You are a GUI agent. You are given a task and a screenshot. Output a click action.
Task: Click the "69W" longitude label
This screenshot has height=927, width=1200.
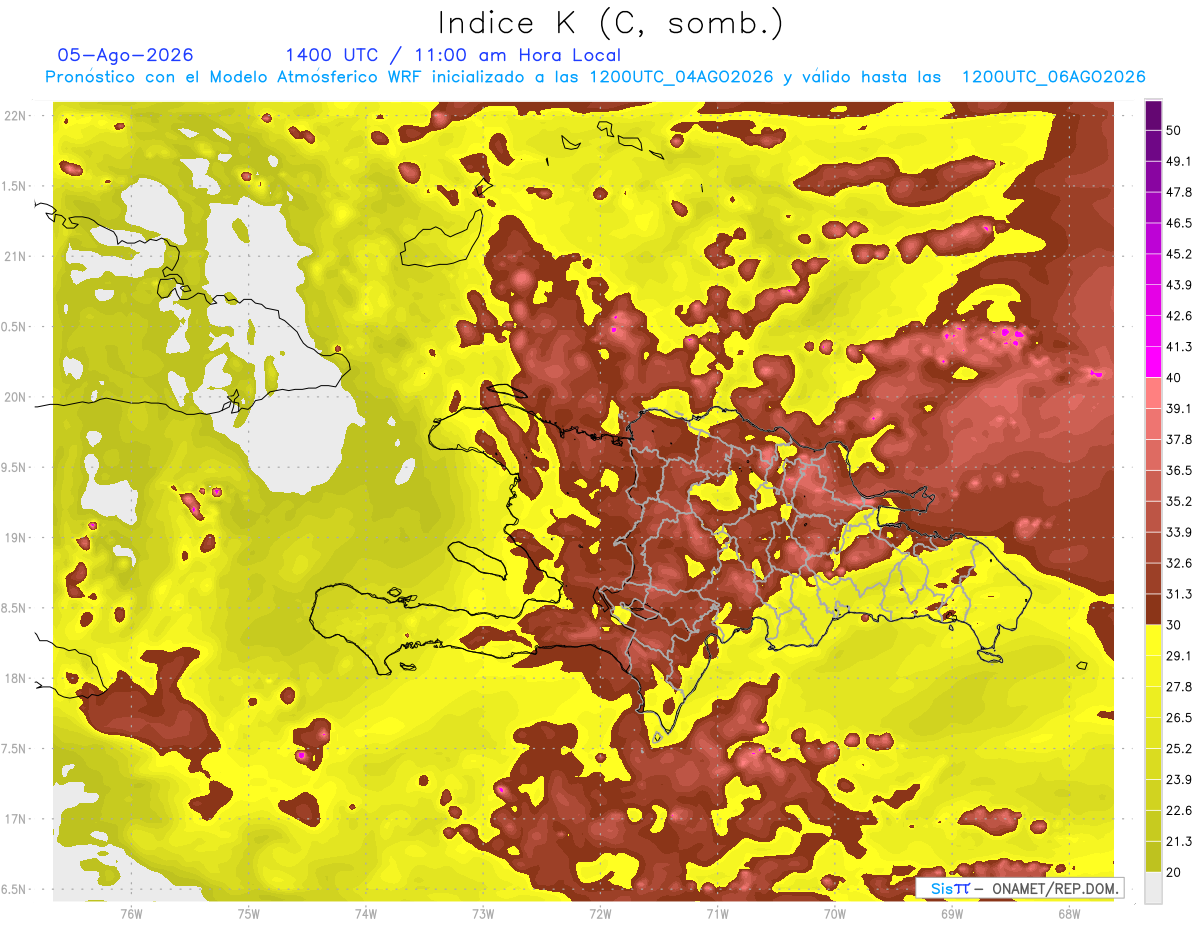pos(952,914)
